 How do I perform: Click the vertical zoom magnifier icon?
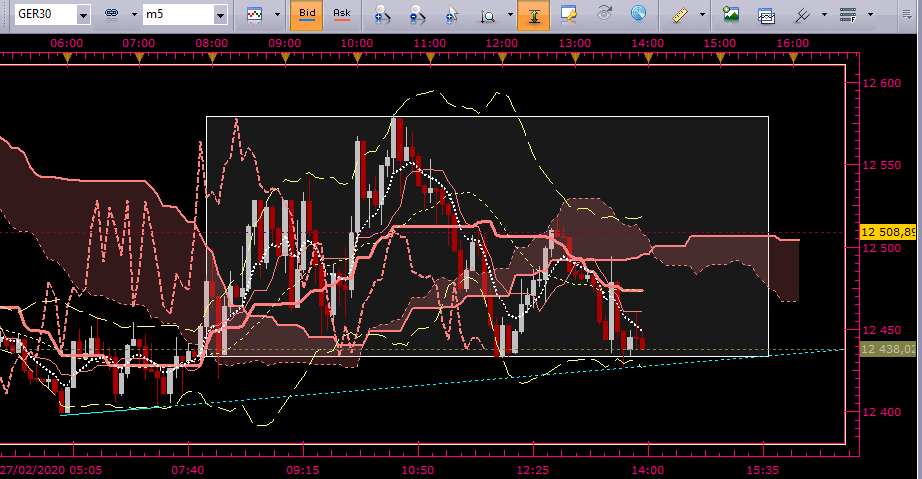pyautogui.click(x=487, y=16)
